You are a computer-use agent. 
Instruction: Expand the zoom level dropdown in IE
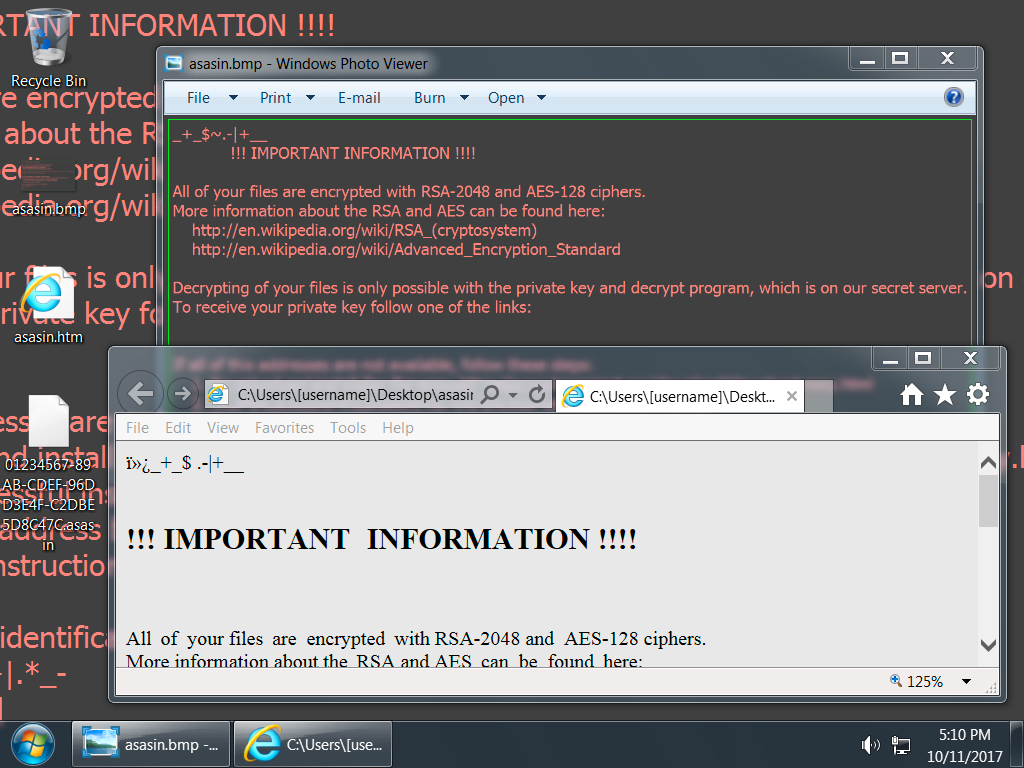[966, 681]
